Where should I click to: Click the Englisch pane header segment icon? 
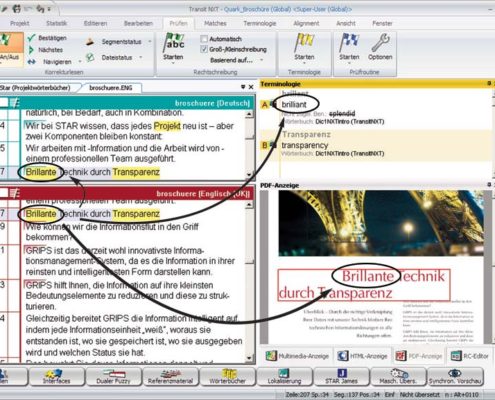pyautogui.click(x=14, y=193)
